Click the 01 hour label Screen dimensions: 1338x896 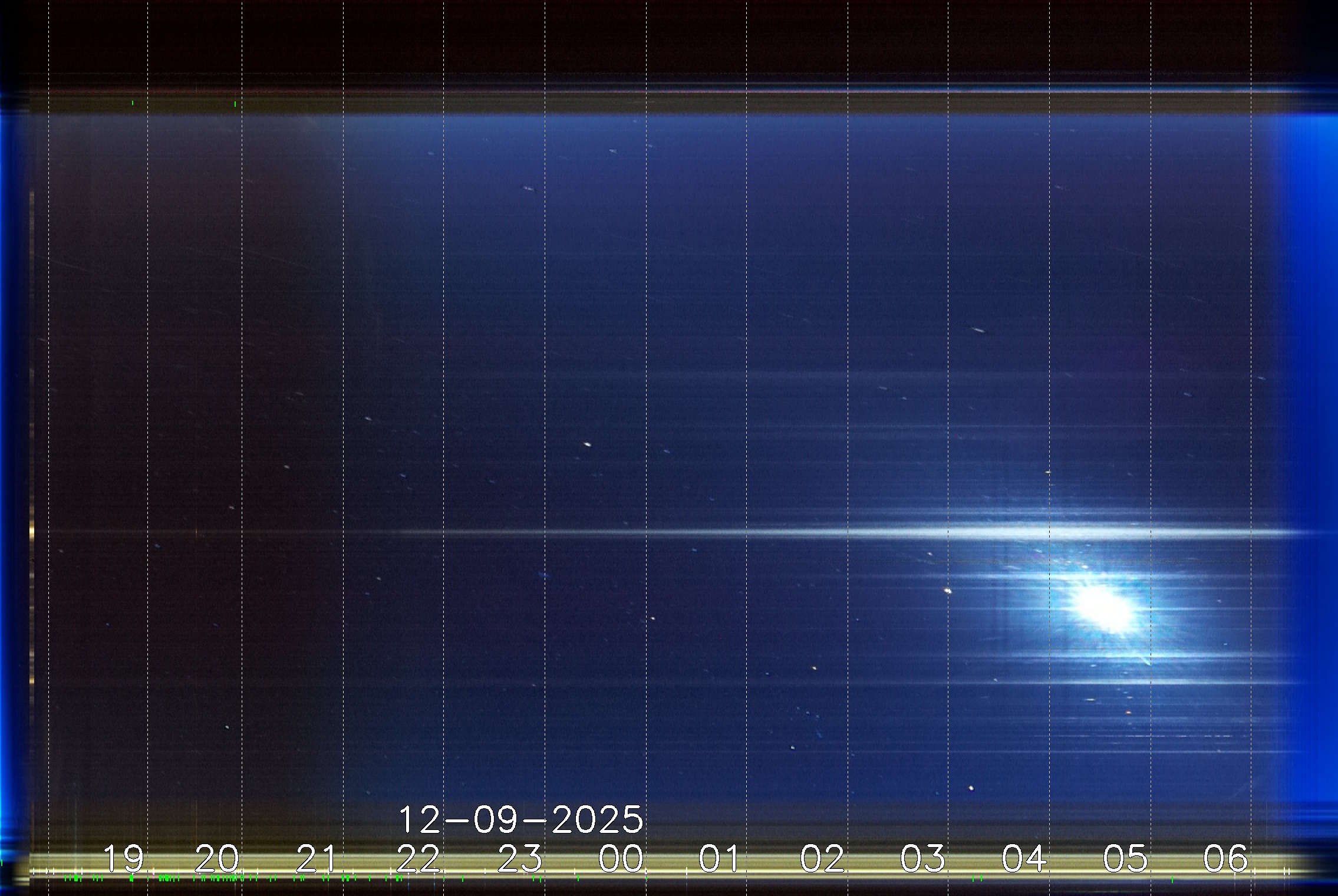719,858
